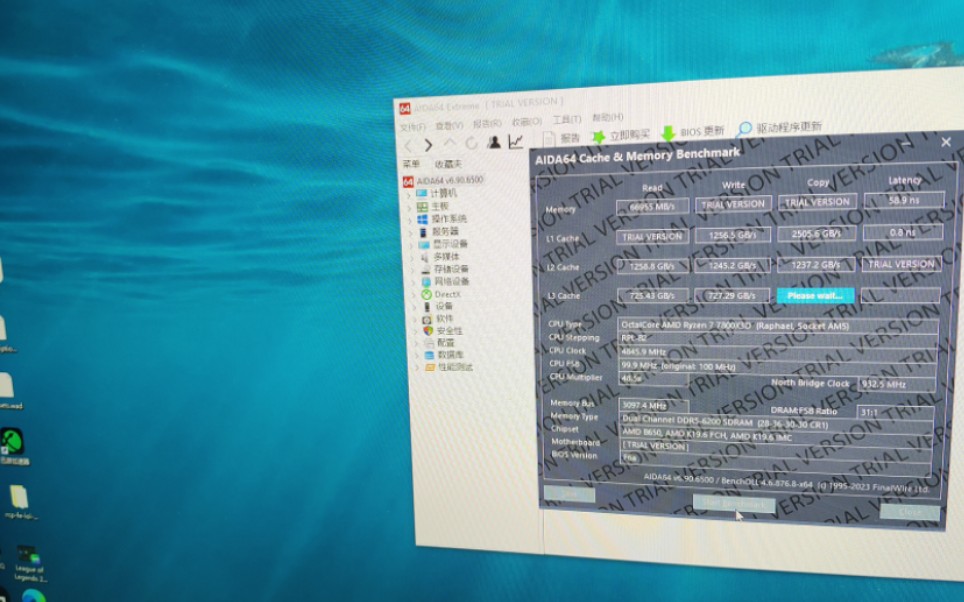Select the 操作系统 Windows tree node
Image resolution: width=964 pixels, height=602 pixels.
tap(441, 219)
